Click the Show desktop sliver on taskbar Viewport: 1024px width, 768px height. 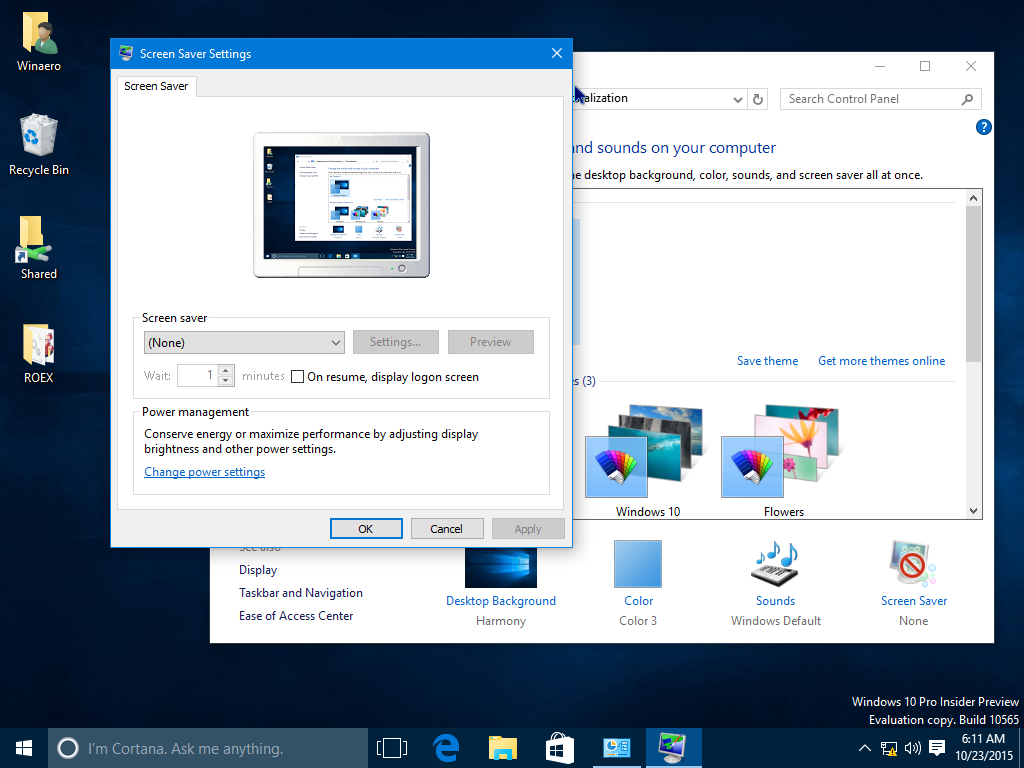click(1021, 748)
